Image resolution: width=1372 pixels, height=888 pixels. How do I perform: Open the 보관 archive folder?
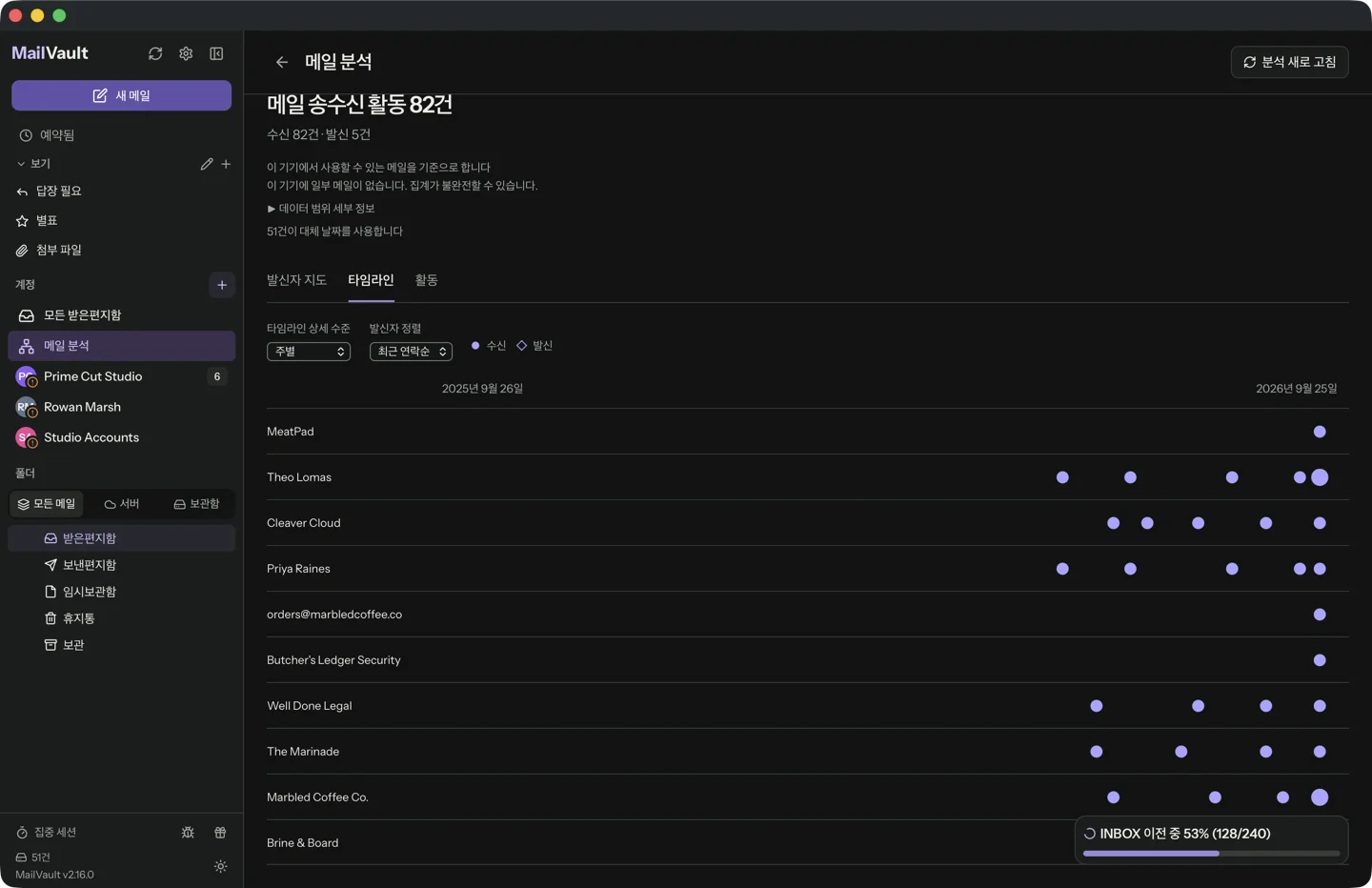click(x=122, y=645)
